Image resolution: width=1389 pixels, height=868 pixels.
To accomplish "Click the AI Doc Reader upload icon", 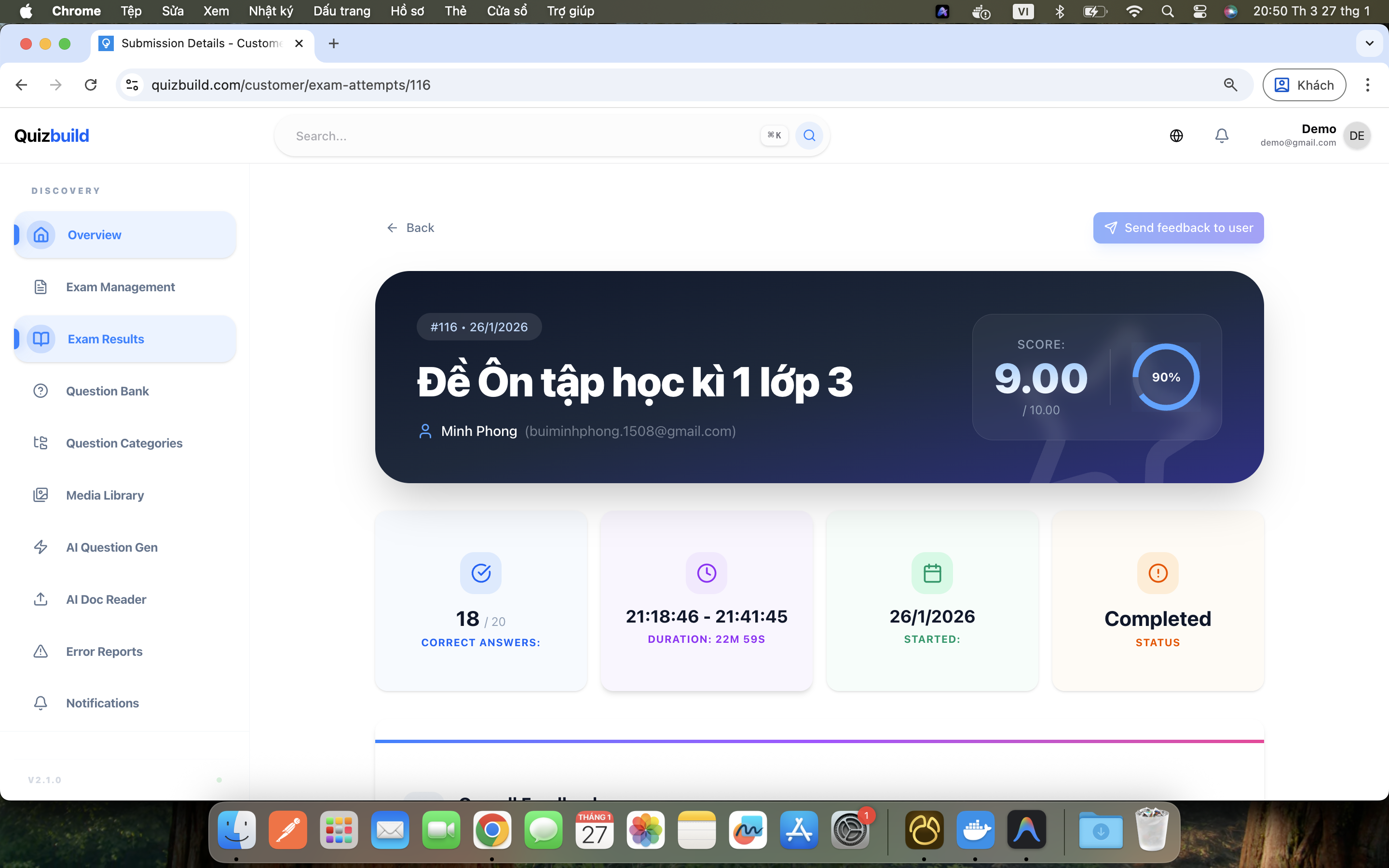I will coord(41,599).
